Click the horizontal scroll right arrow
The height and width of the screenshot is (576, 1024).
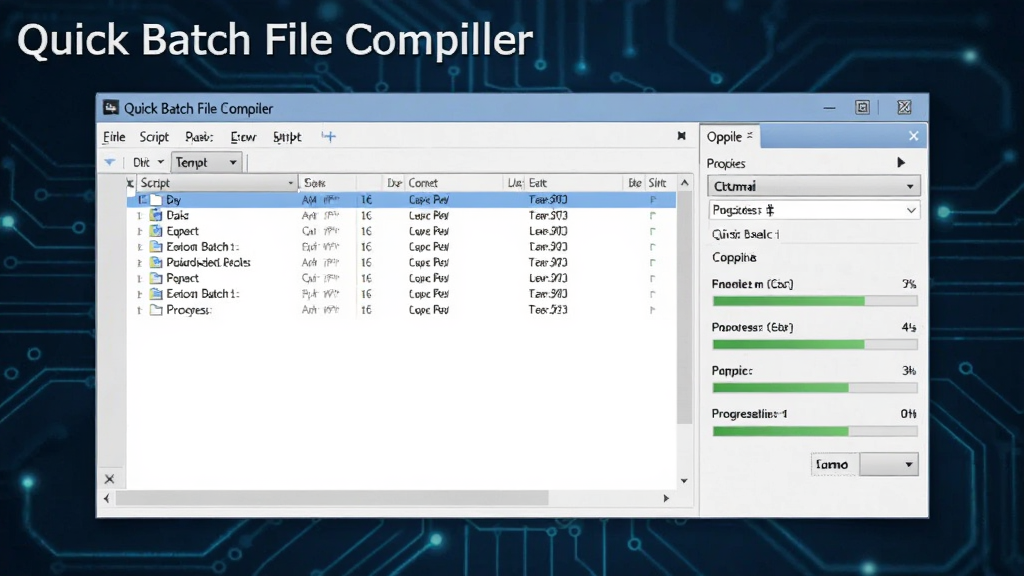[666, 498]
